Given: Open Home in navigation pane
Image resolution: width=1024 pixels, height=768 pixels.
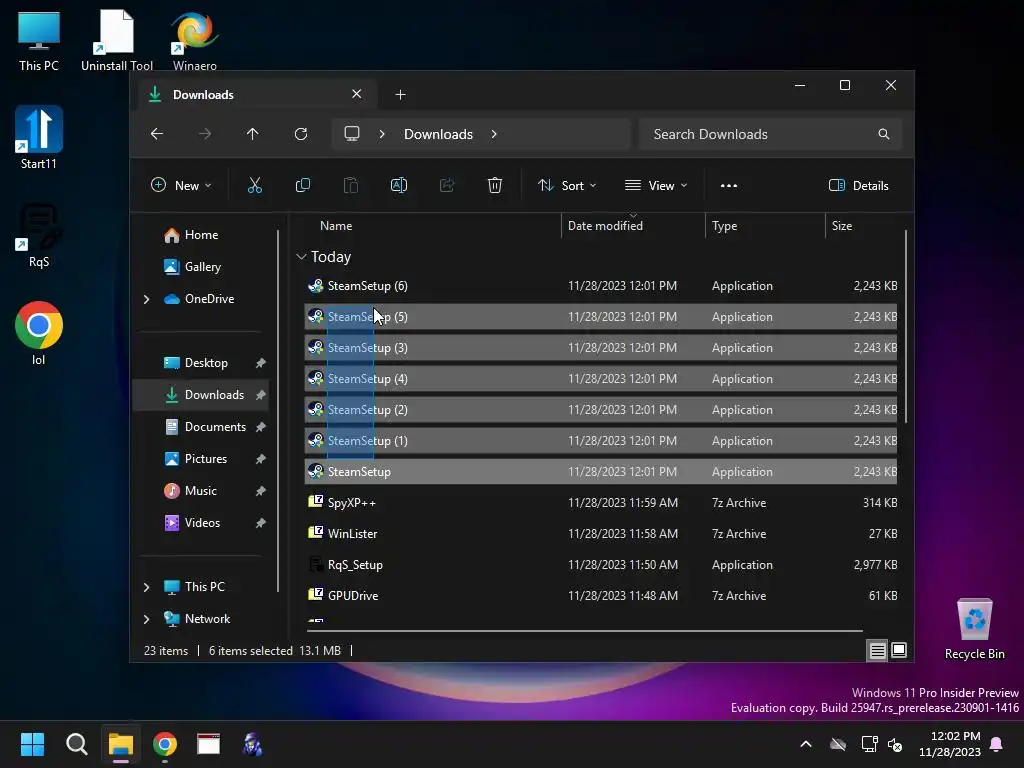Looking at the screenshot, I should (x=201, y=235).
